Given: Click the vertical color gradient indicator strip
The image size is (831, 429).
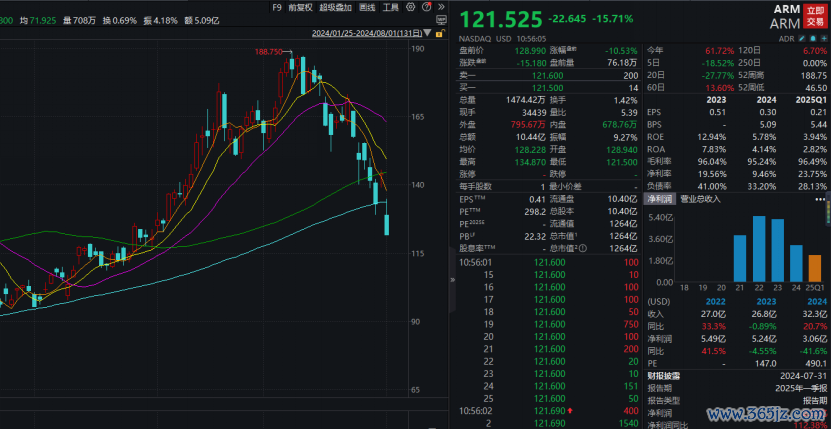Looking at the screenshot, I should point(828,211).
